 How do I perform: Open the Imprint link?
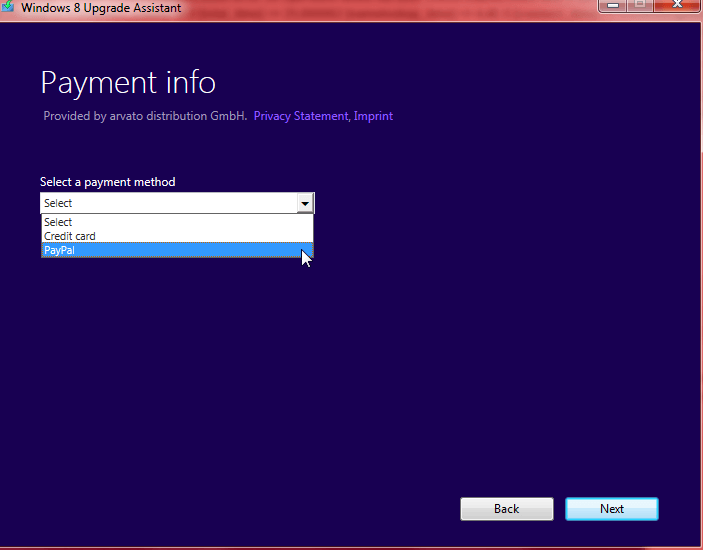373,116
